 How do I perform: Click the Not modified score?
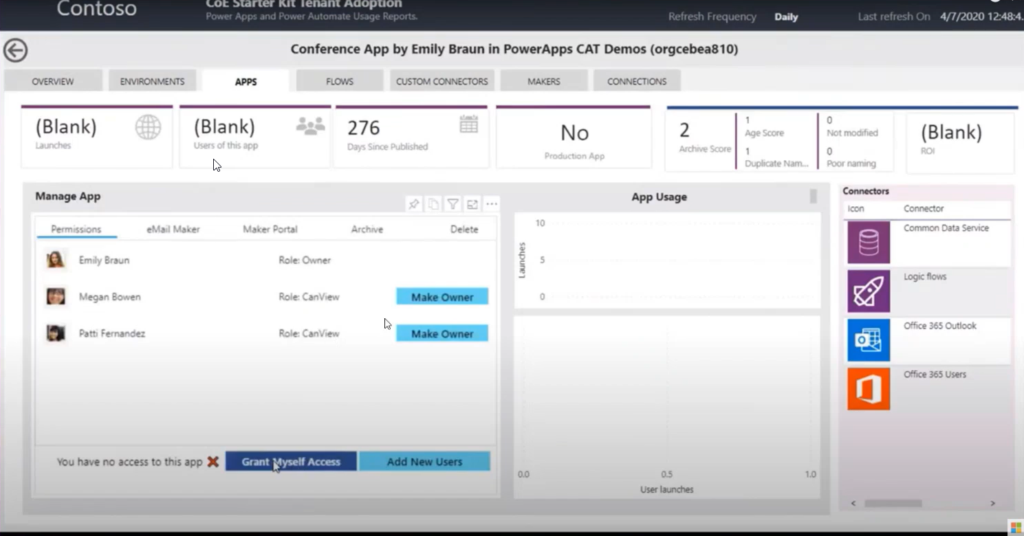(829, 120)
